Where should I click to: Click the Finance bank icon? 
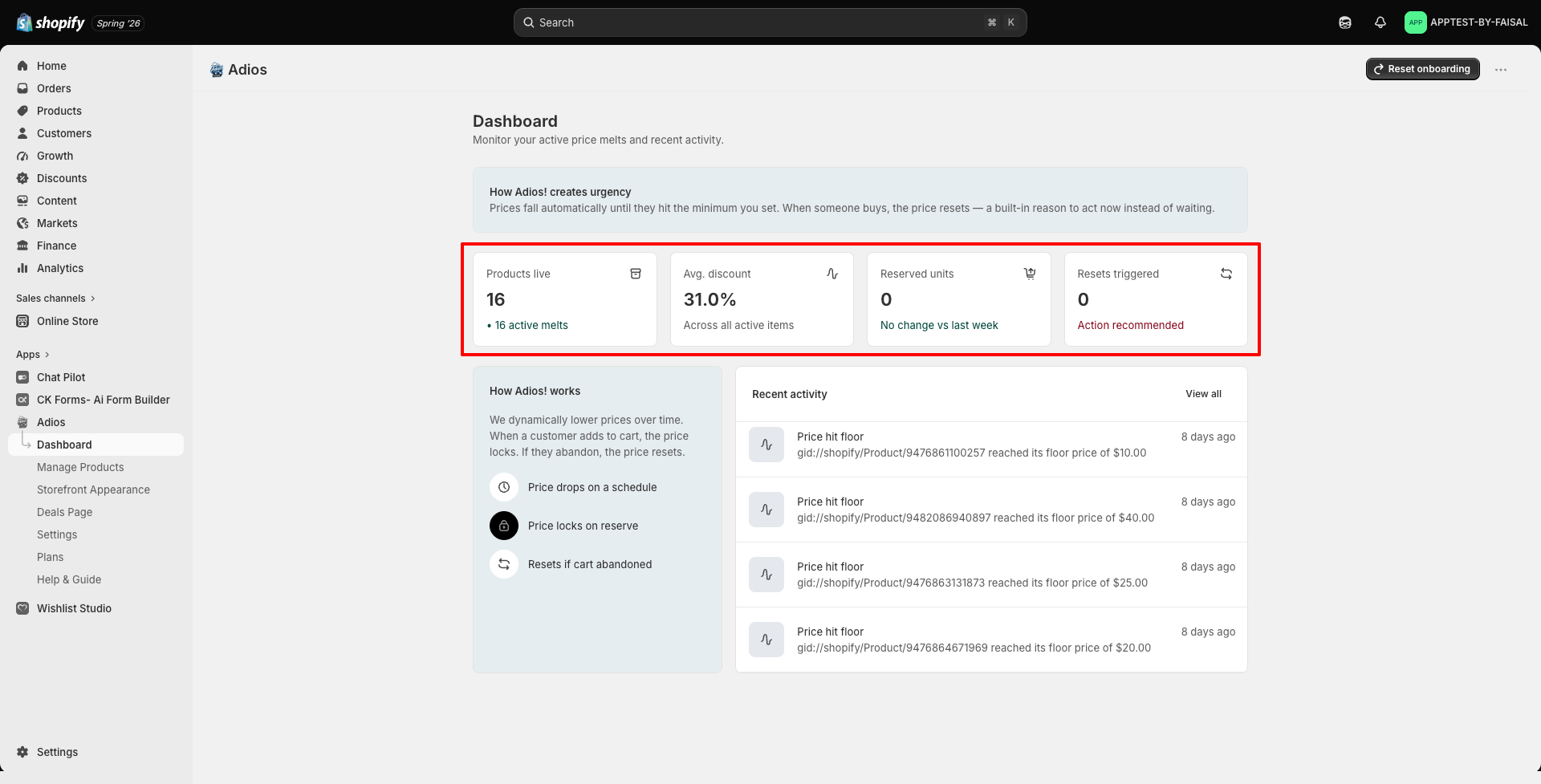click(x=22, y=246)
